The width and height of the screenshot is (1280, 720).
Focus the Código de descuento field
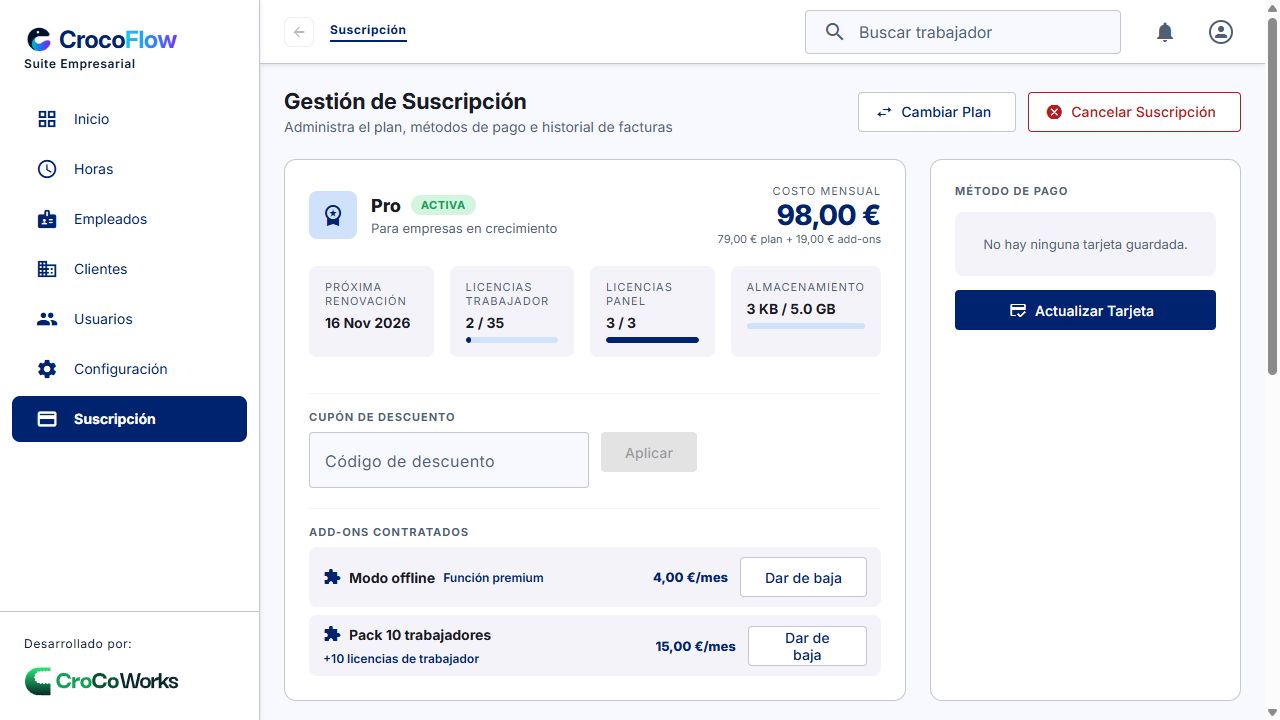click(x=449, y=460)
